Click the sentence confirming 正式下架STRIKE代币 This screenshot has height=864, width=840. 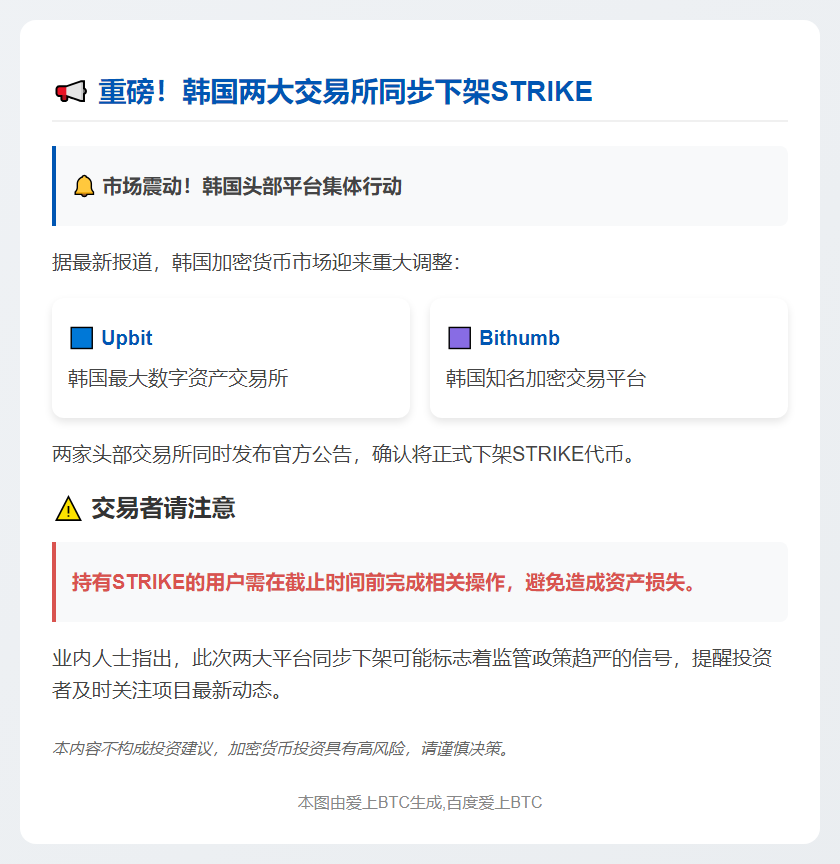pyautogui.click(x=343, y=455)
